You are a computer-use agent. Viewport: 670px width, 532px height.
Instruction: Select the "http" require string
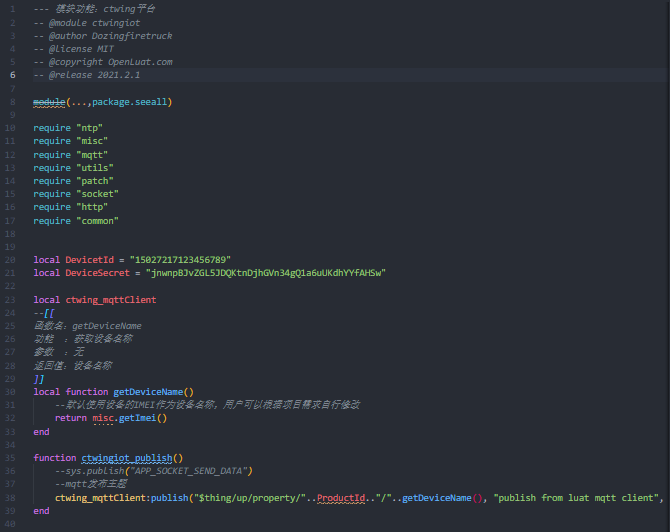[92, 207]
